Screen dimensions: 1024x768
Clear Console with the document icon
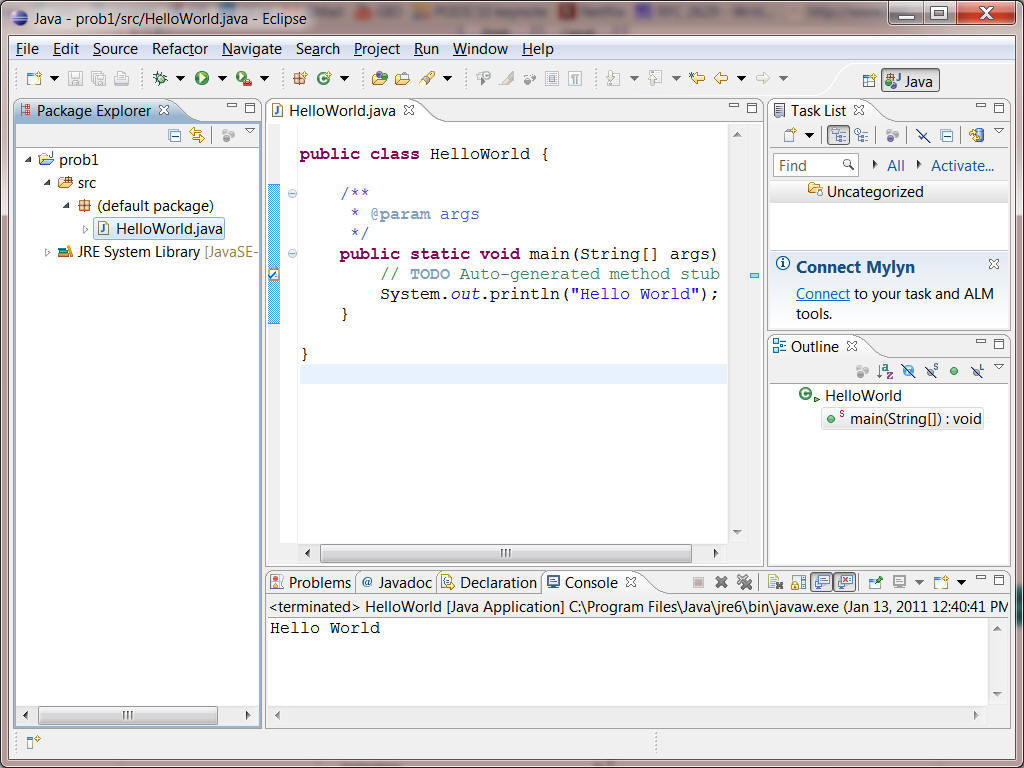[x=775, y=582]
